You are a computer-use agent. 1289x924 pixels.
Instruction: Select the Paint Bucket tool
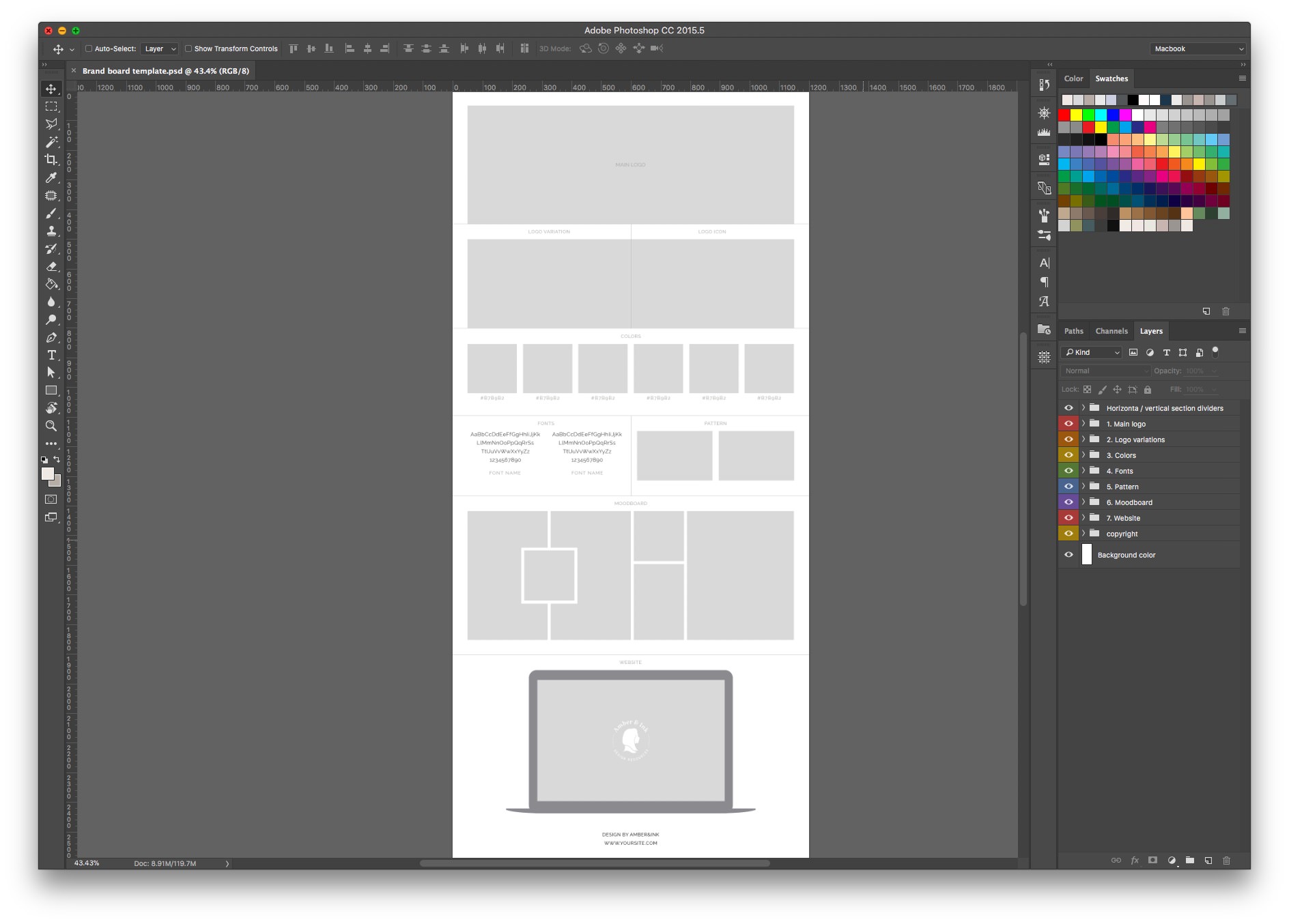[x=51, y=285]
